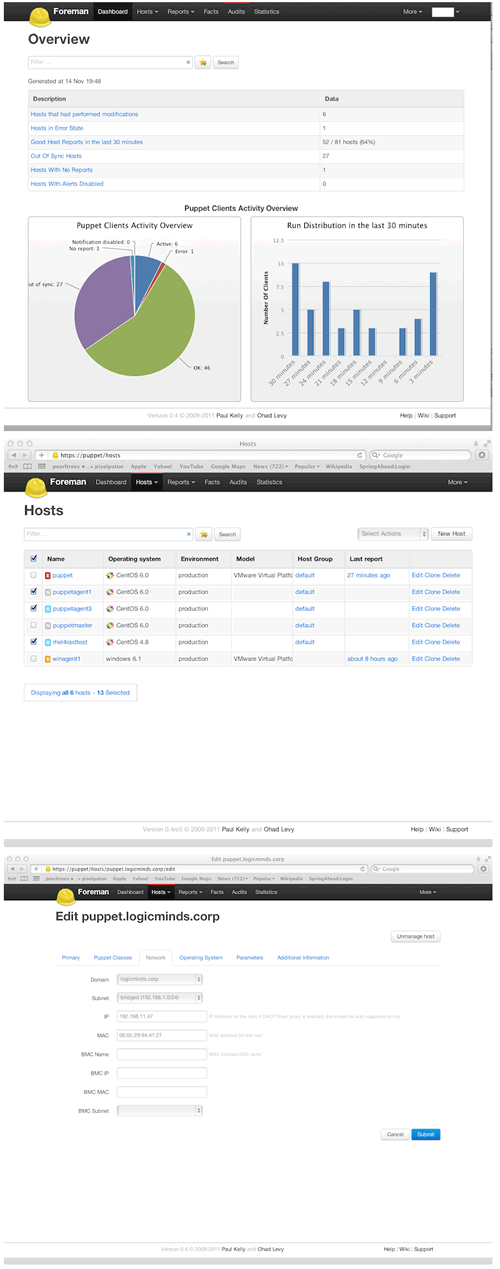Open the Out Of Sync Hosts link
Image resolution: width=500 pixels, height=1269 pixels.
tap(55, 156)
